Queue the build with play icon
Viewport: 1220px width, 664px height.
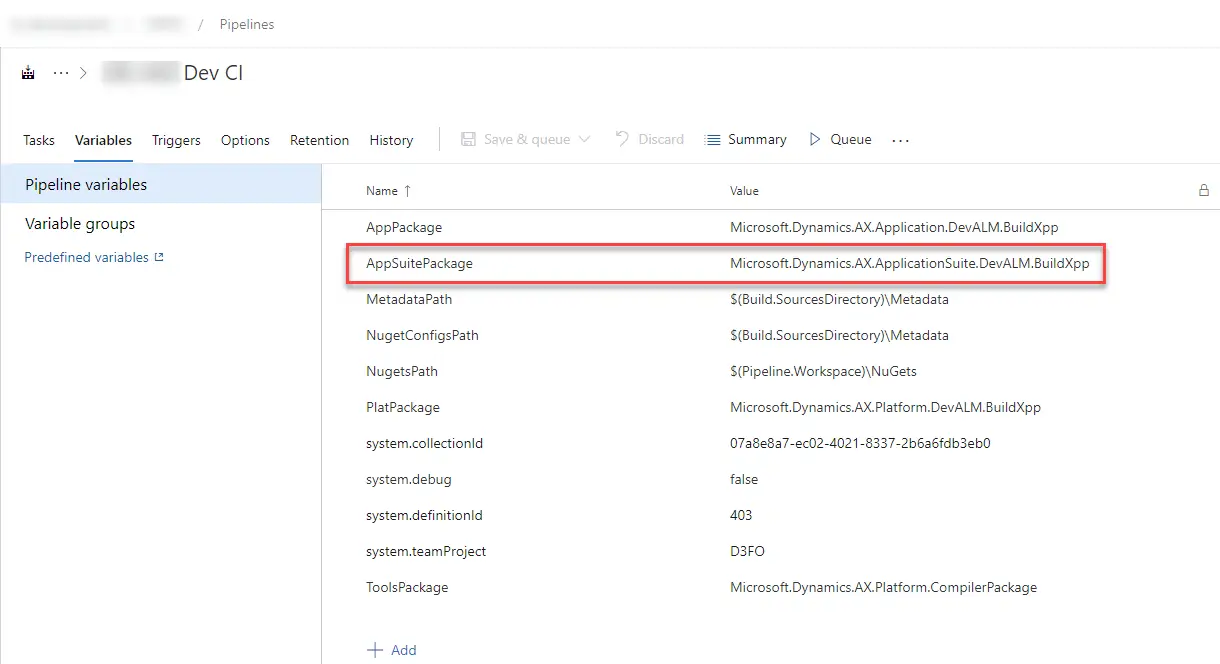[815, 139]
